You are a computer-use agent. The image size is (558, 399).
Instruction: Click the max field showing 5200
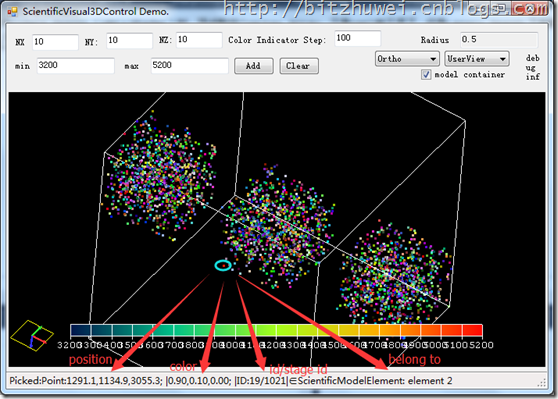[190, 66]
